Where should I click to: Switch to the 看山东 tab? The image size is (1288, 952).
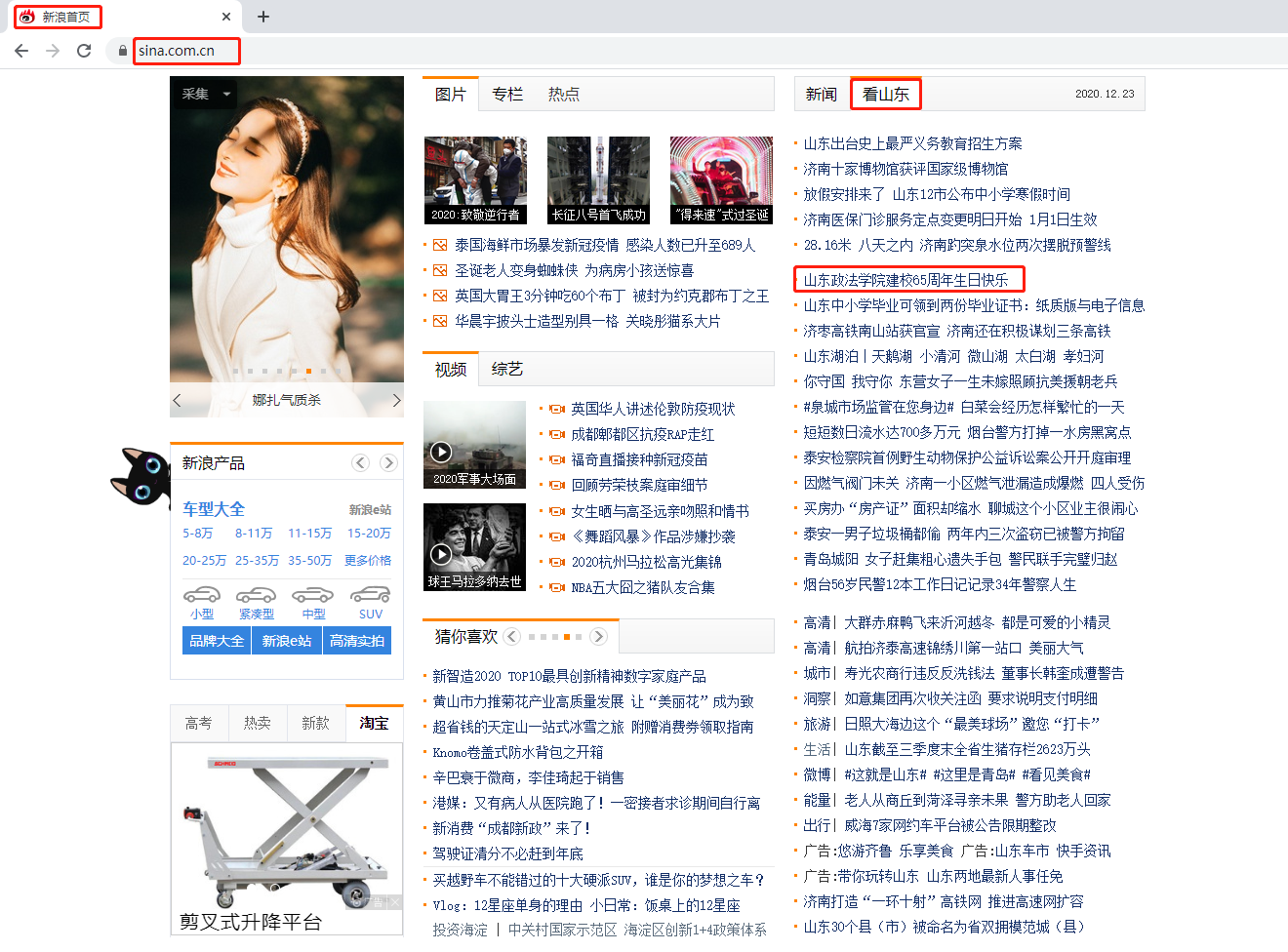click(x=886, y=95)
